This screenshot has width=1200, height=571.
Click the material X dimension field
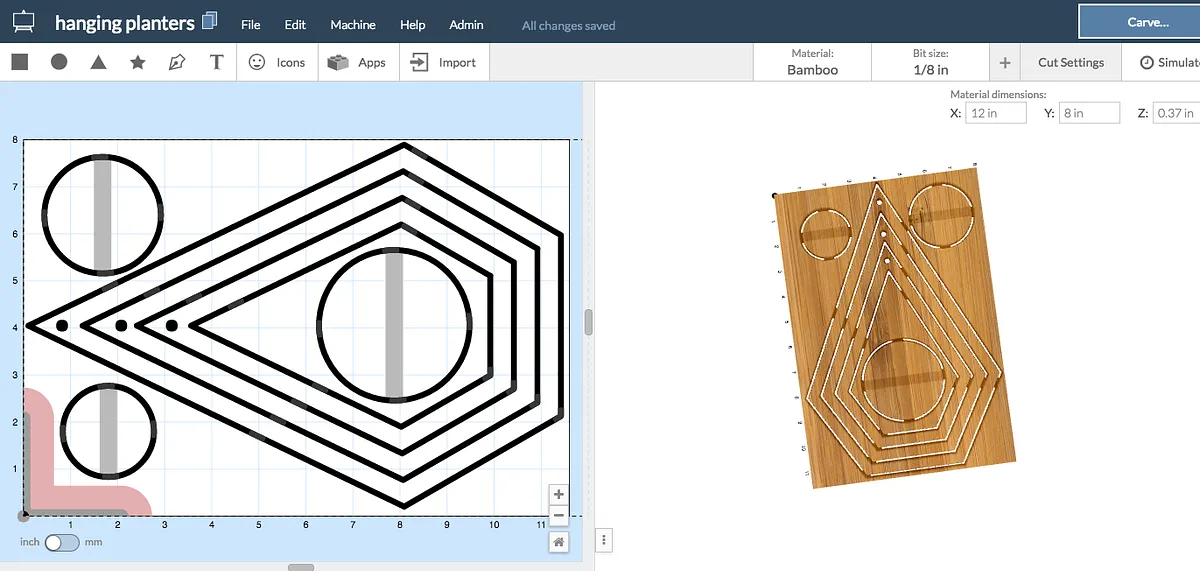point(996,113)
